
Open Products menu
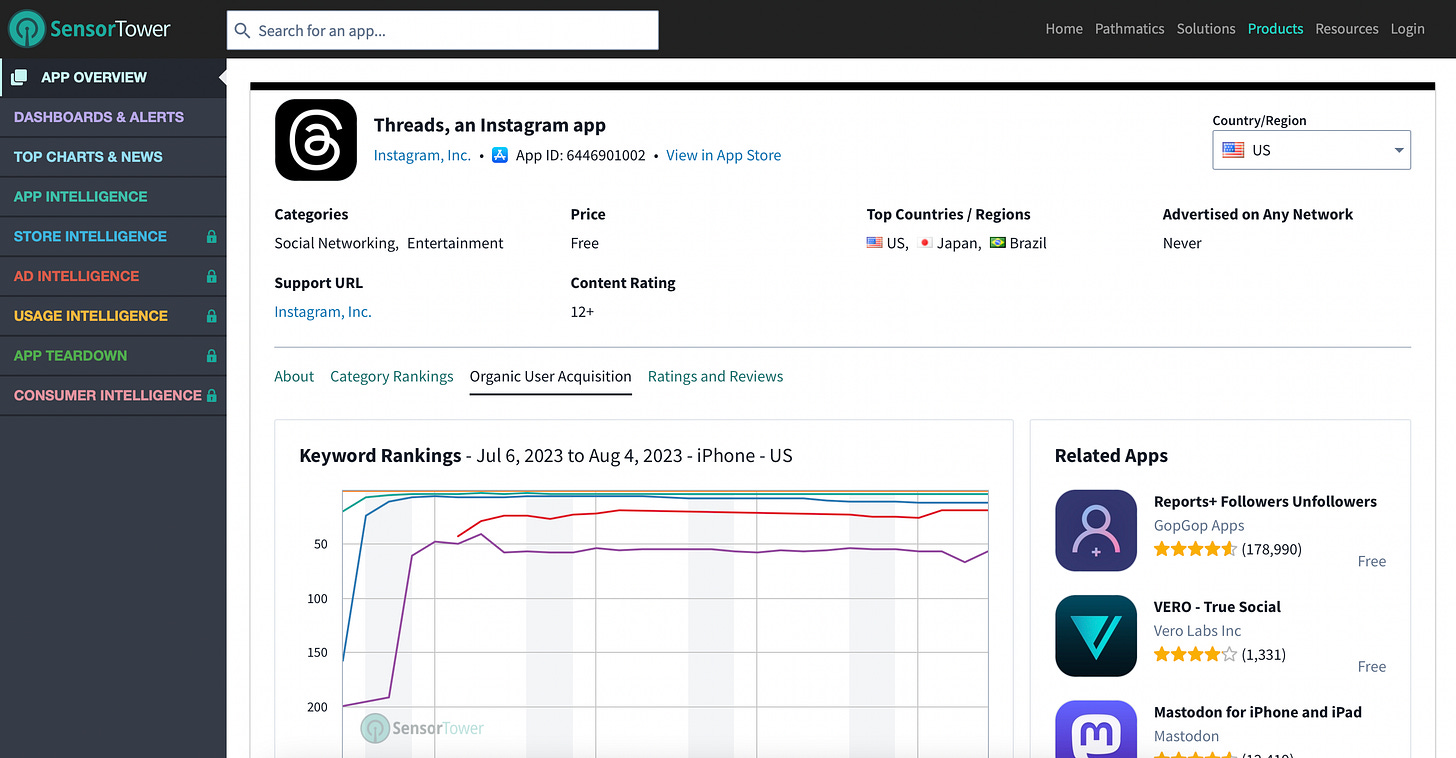click(x=1275, y=29)
